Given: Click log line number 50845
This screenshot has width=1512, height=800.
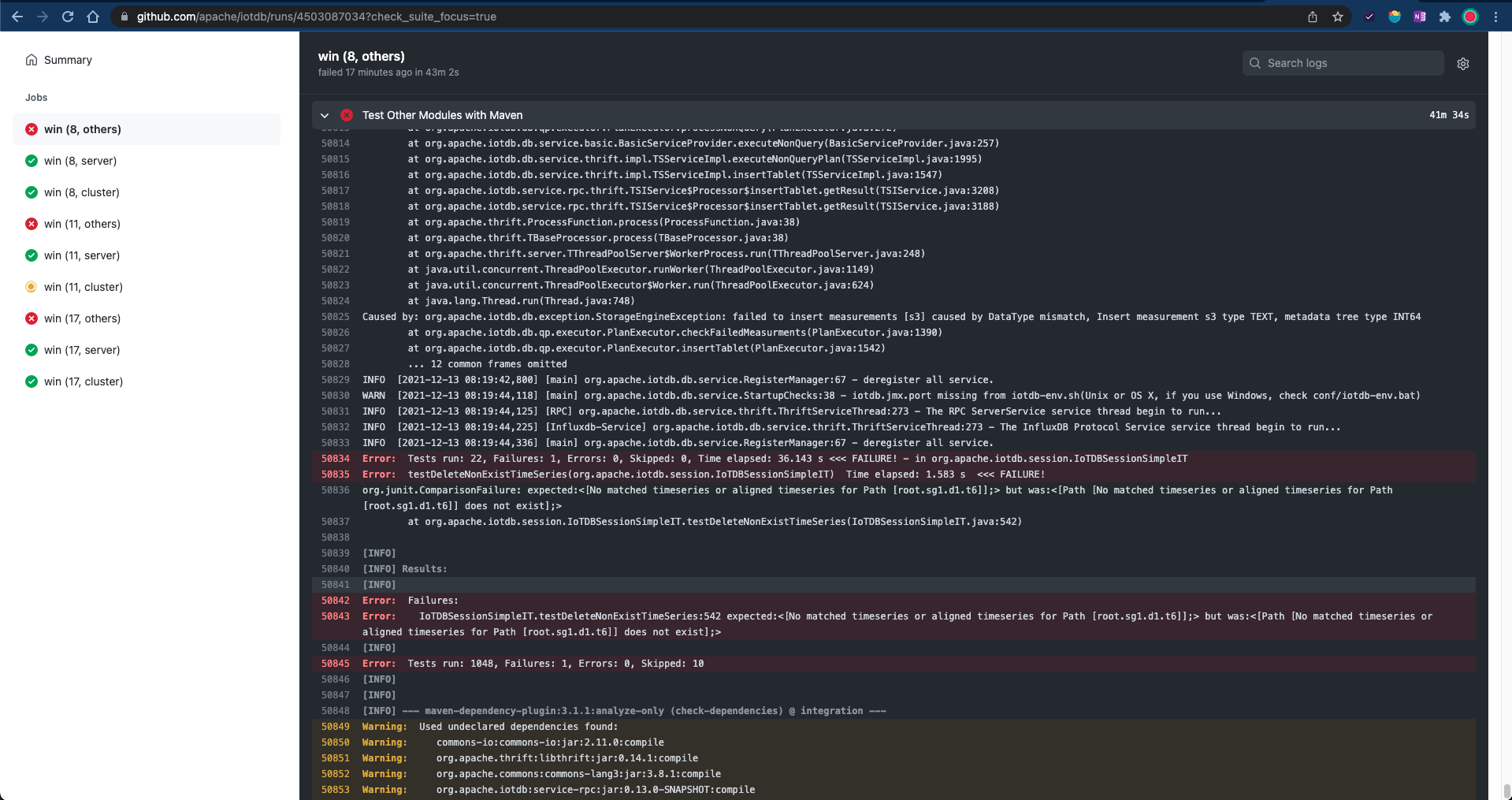Looking at the screenshot, I should tap(335, 664).
